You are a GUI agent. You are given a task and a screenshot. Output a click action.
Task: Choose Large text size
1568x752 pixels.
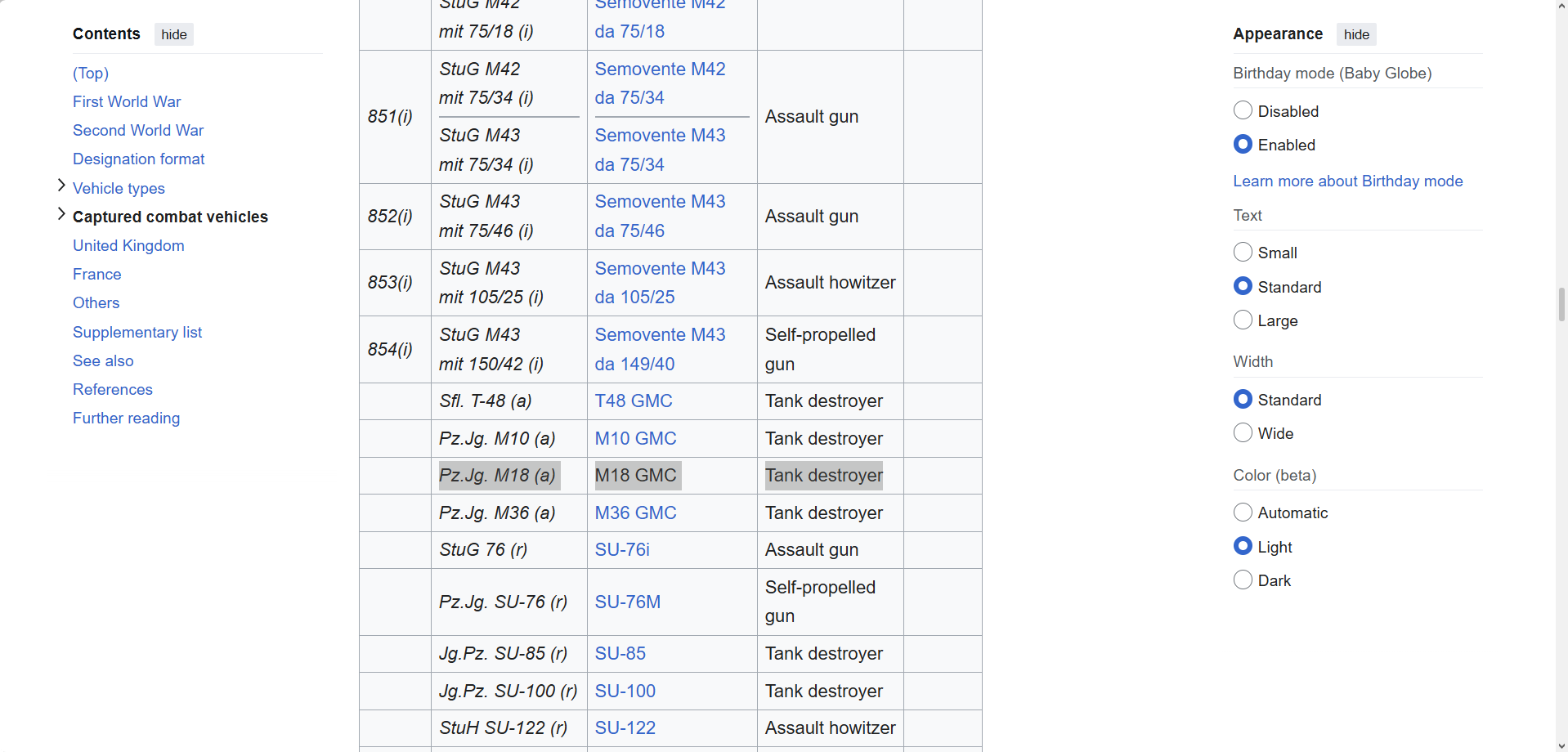click(x=1243, y=320)
